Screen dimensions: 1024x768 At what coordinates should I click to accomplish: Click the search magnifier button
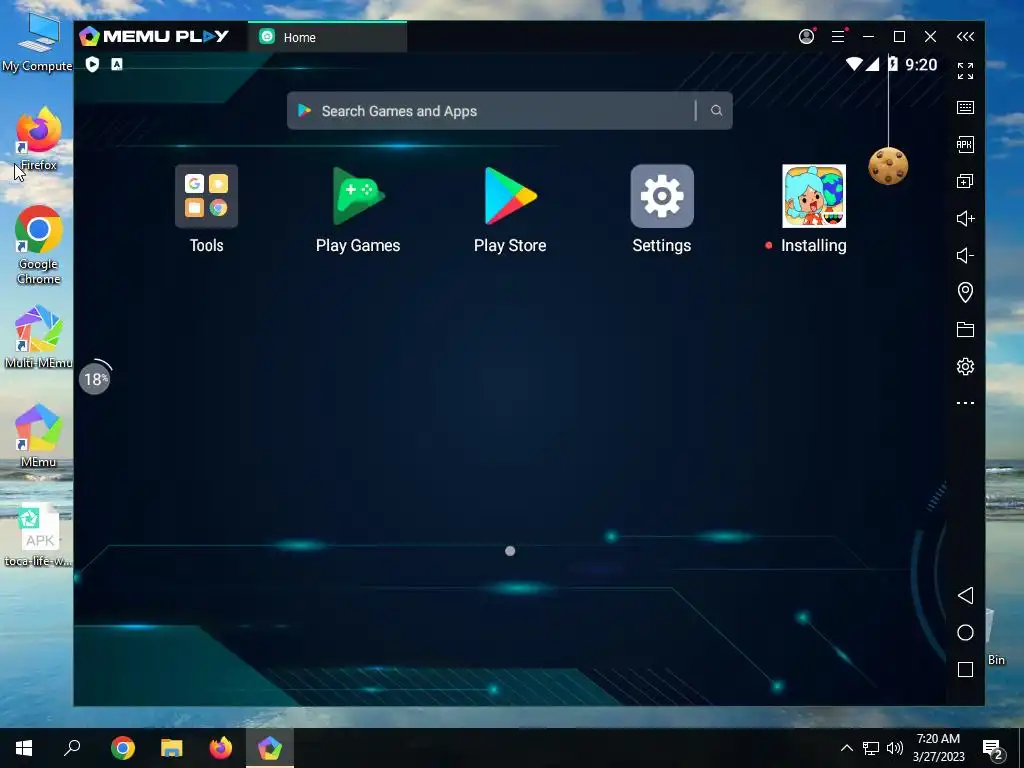716,111
